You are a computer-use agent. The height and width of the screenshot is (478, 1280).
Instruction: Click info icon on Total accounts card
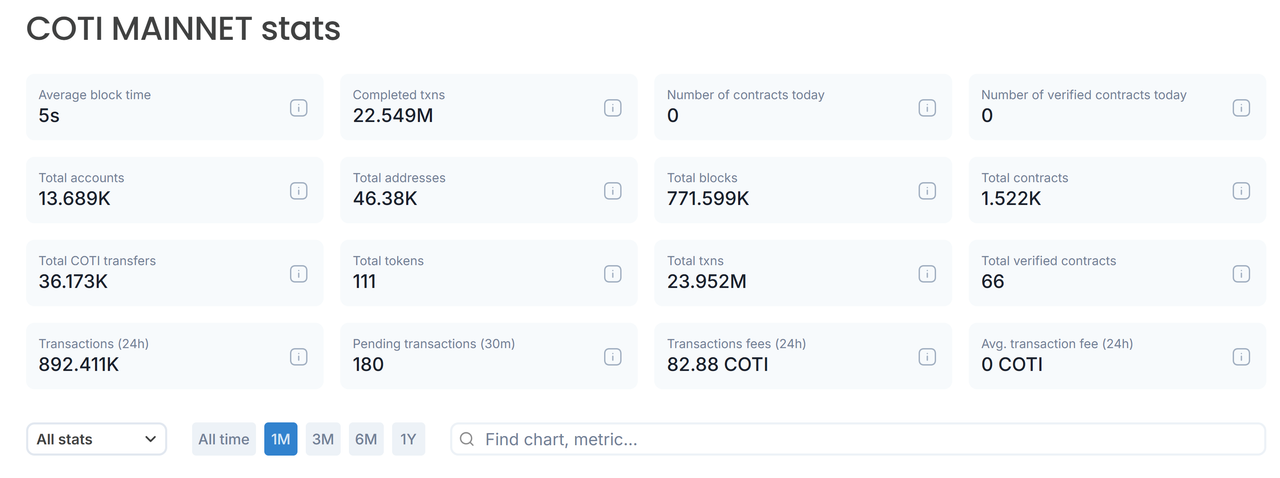point(298,190)
